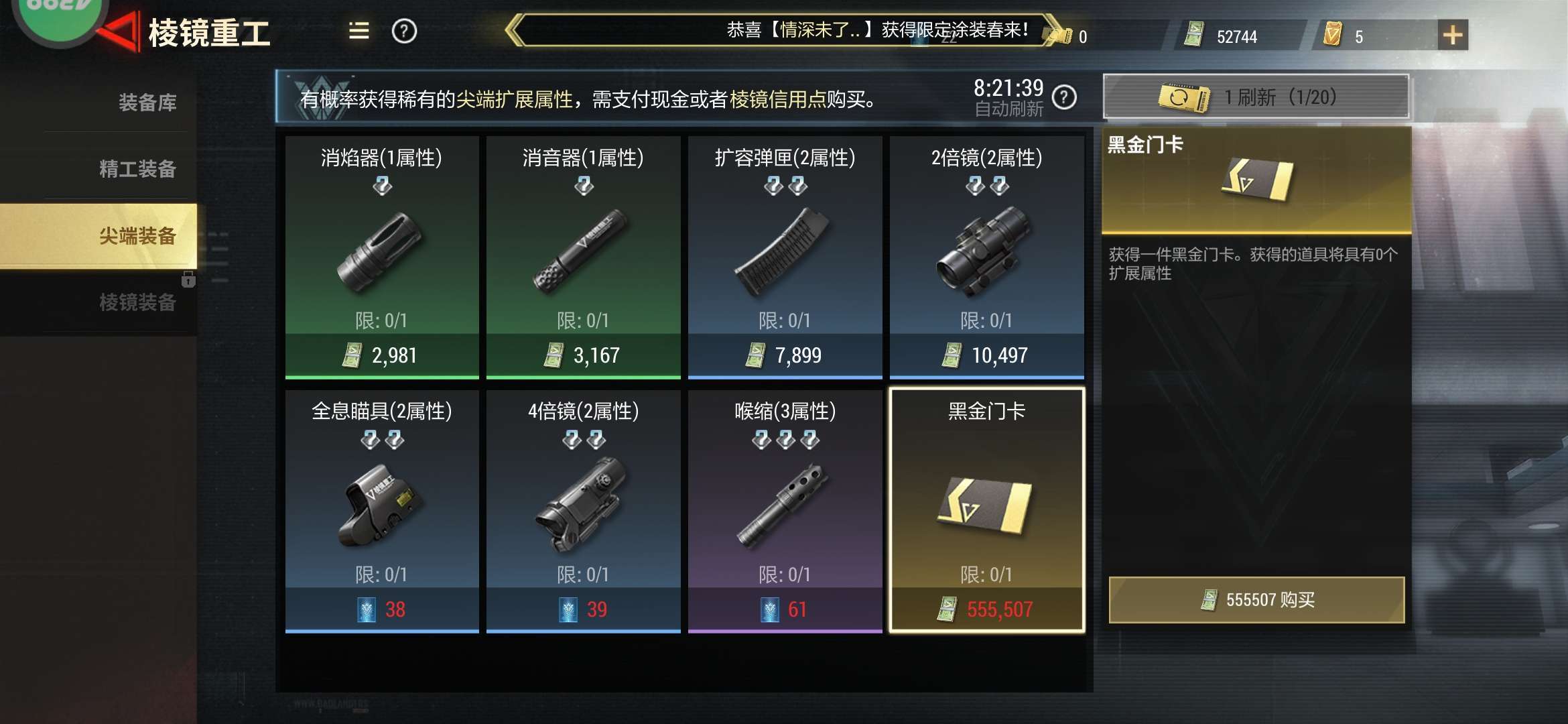The height and width of the screenshot is (724, 1568).
Task: Choose the 扩容弹匣(2属性) magazine card
Action: (x=785, y=257)
